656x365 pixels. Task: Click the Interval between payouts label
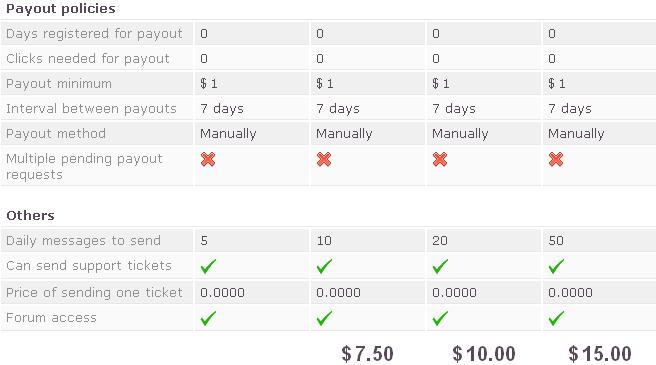(x=91, y=109)
